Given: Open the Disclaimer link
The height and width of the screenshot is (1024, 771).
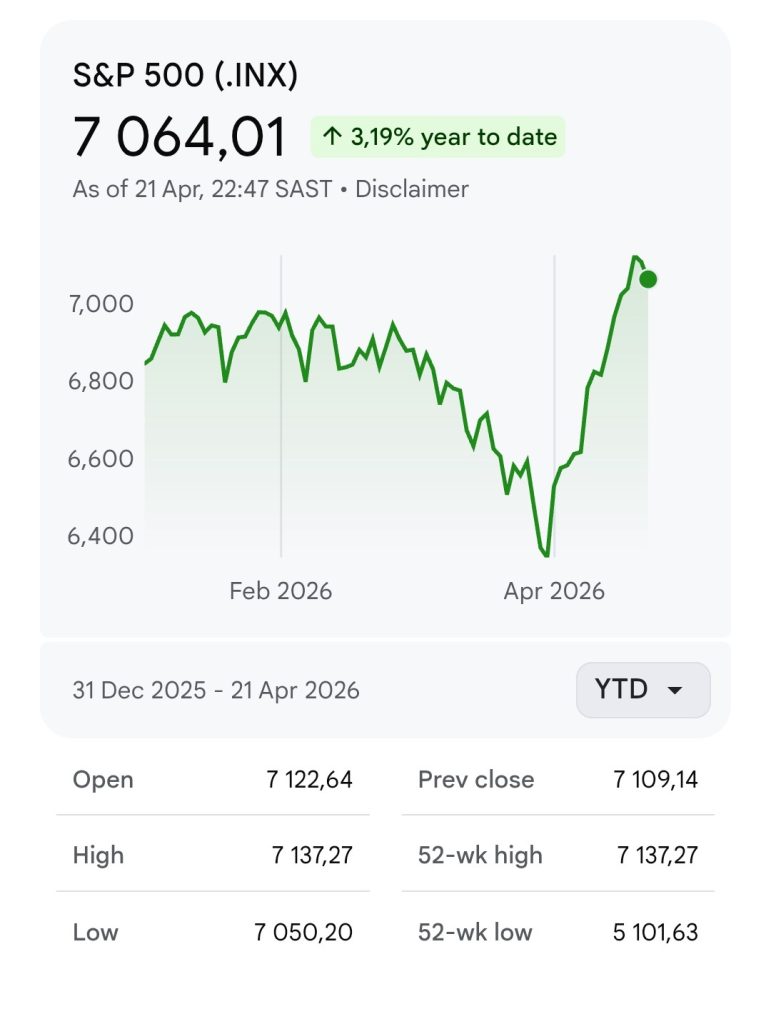Looking at the screenshot, I should 412,189.
